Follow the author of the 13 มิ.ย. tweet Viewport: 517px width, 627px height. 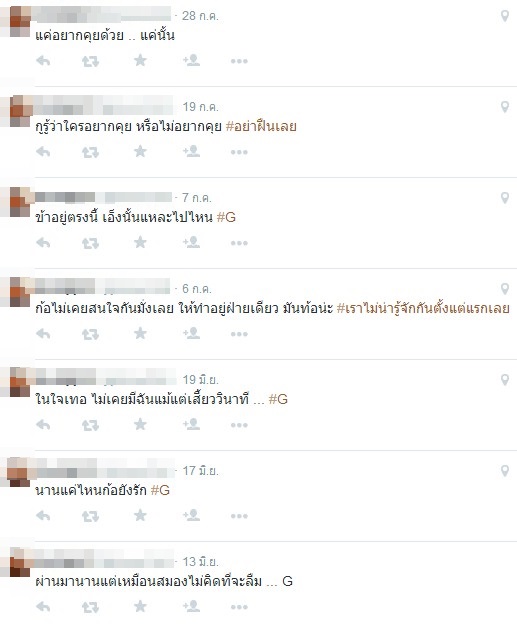tap(192, 606)
